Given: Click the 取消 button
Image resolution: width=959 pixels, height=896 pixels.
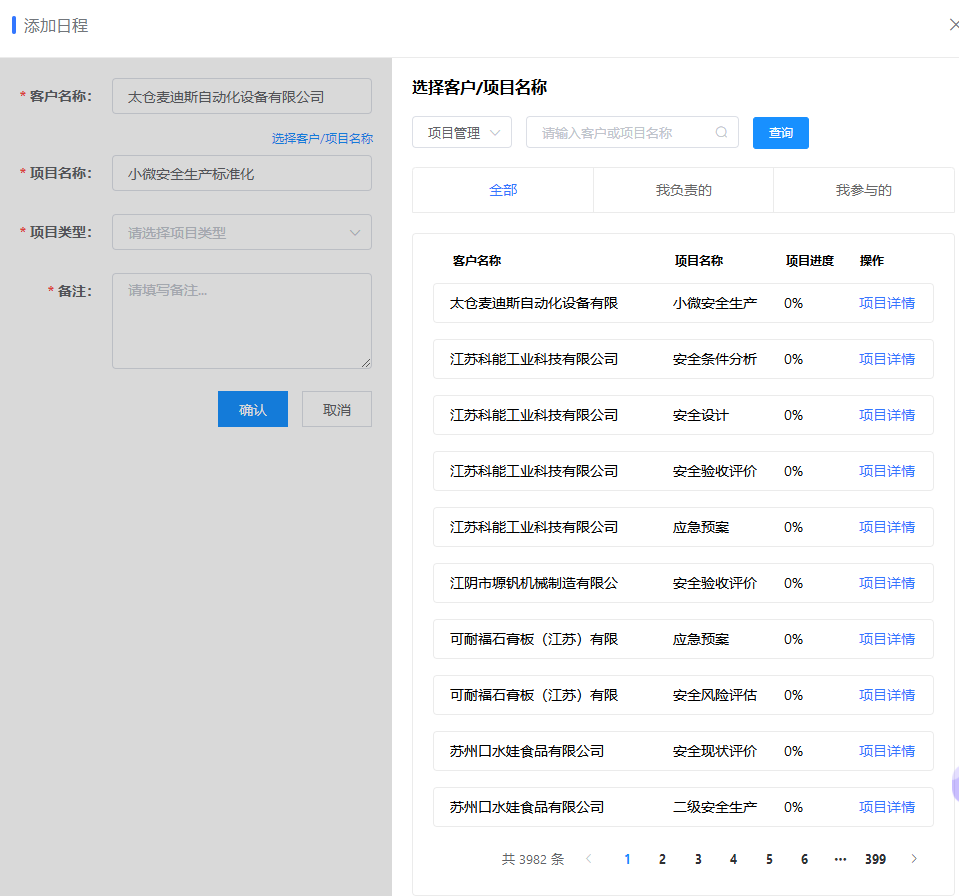Looking at the screenshot, I should (x=337, y=409).
